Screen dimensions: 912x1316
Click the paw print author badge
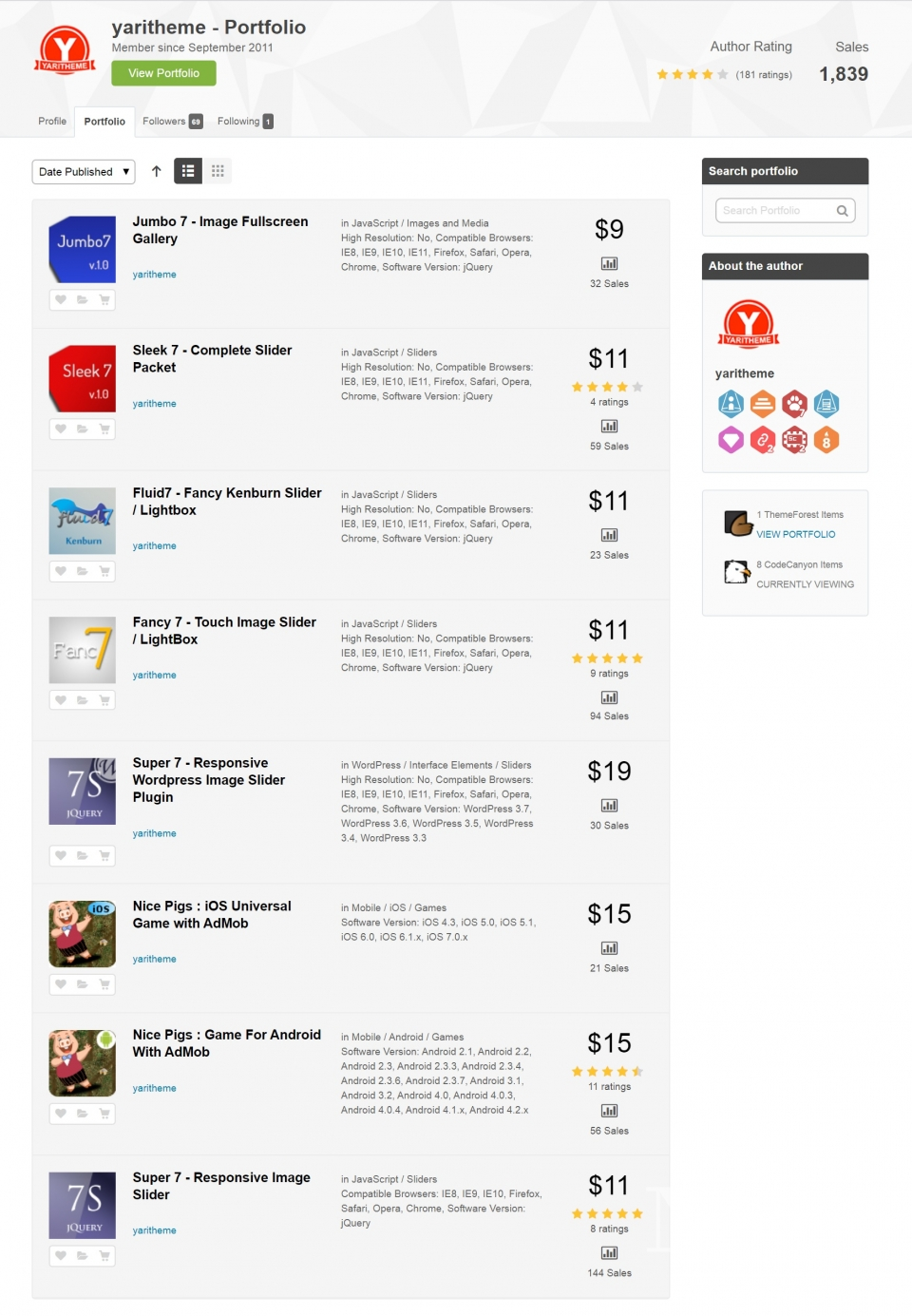click(794, 404)
